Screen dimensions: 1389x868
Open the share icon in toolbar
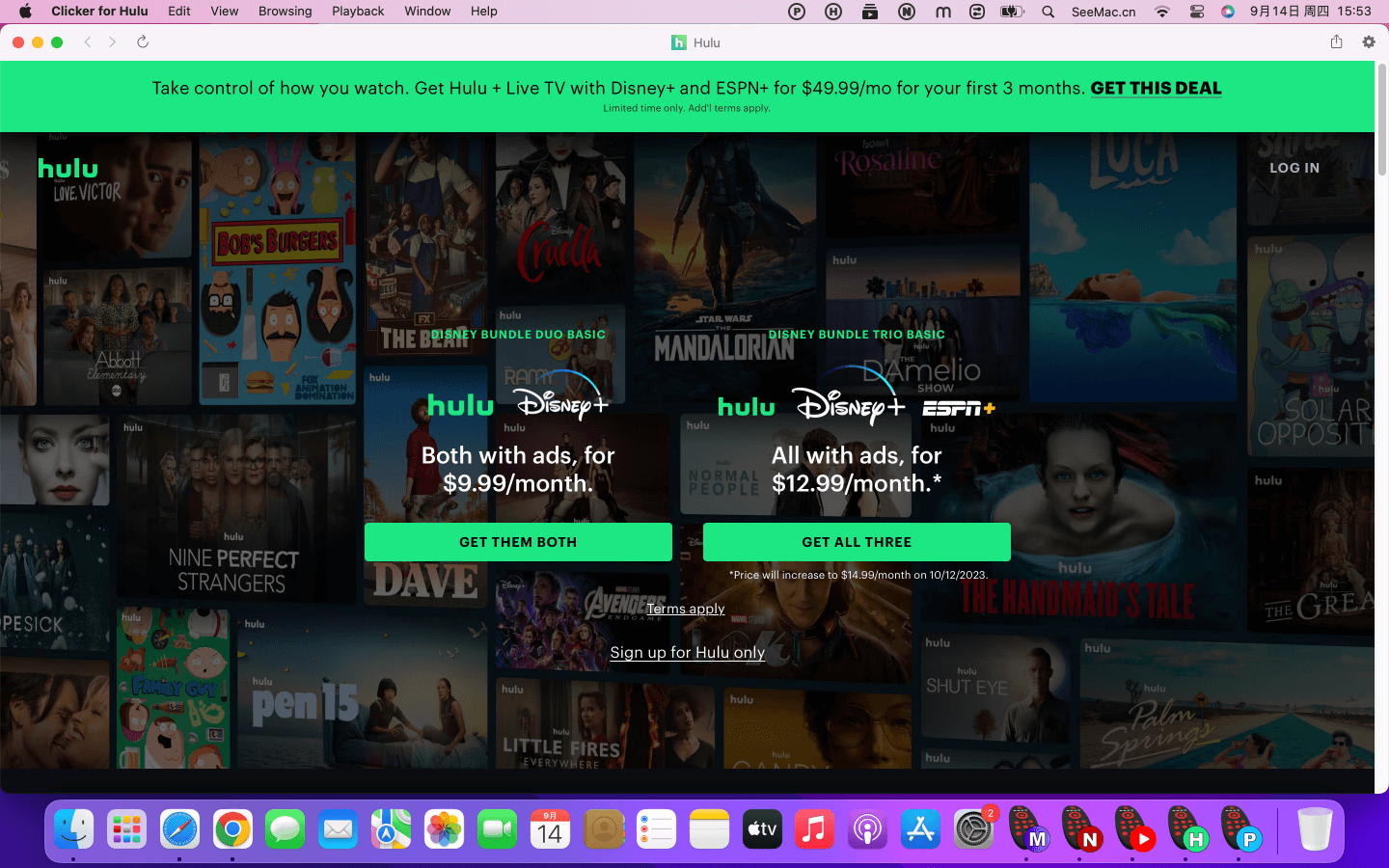click(x=1336, y=42)
